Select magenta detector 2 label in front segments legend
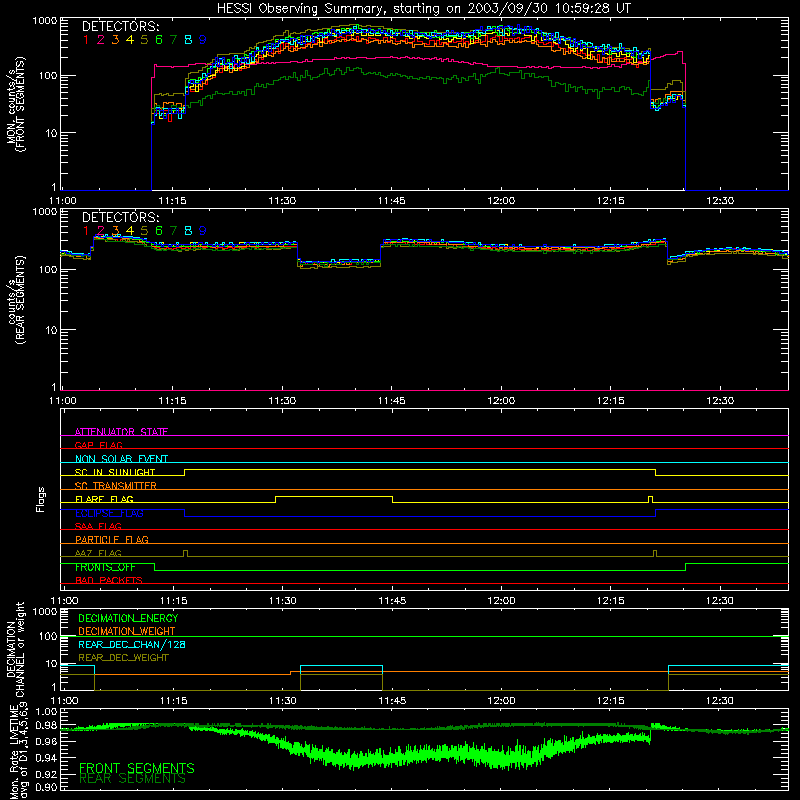800x800 pixels. tap(101, 39)
